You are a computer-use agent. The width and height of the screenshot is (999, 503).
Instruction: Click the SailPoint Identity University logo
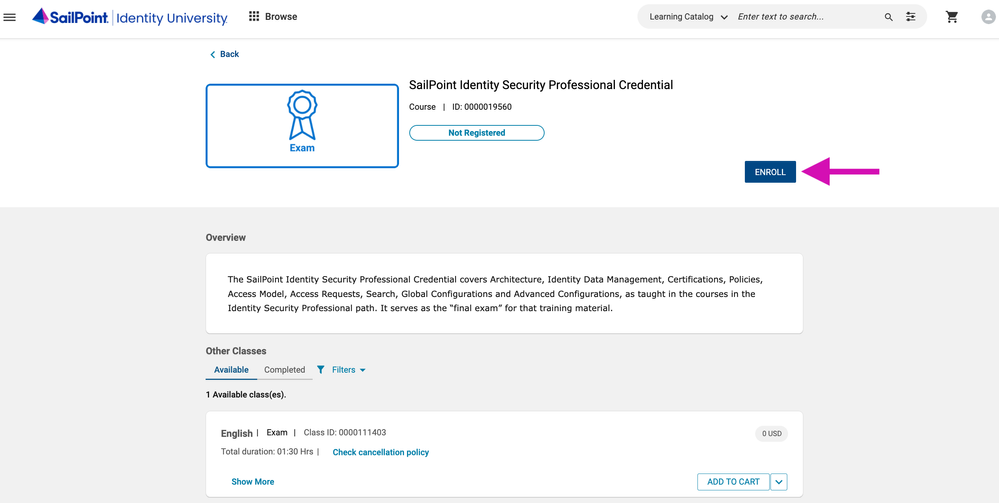point(130,17)
